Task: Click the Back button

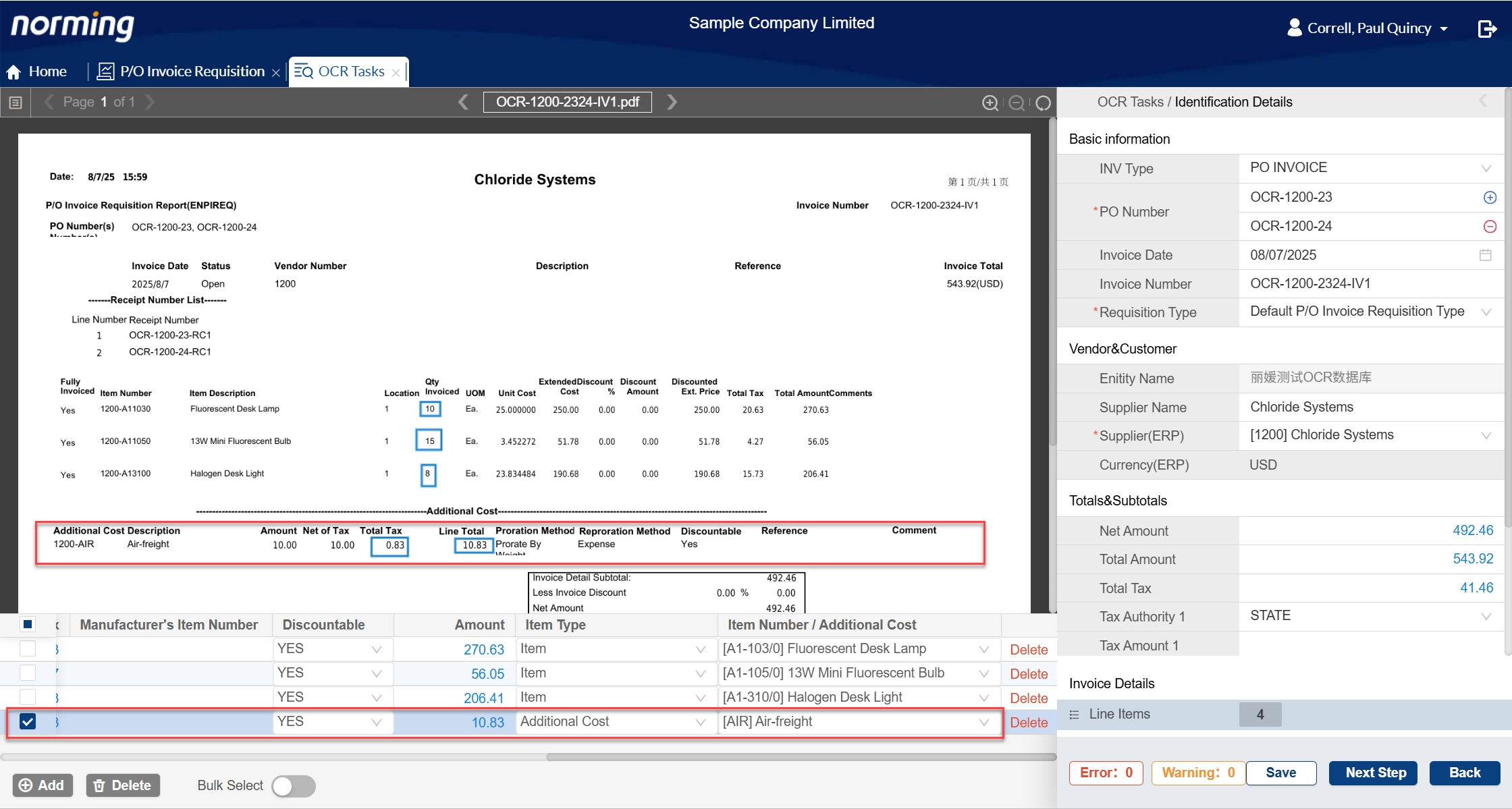Action: (x=1465, y=773)
